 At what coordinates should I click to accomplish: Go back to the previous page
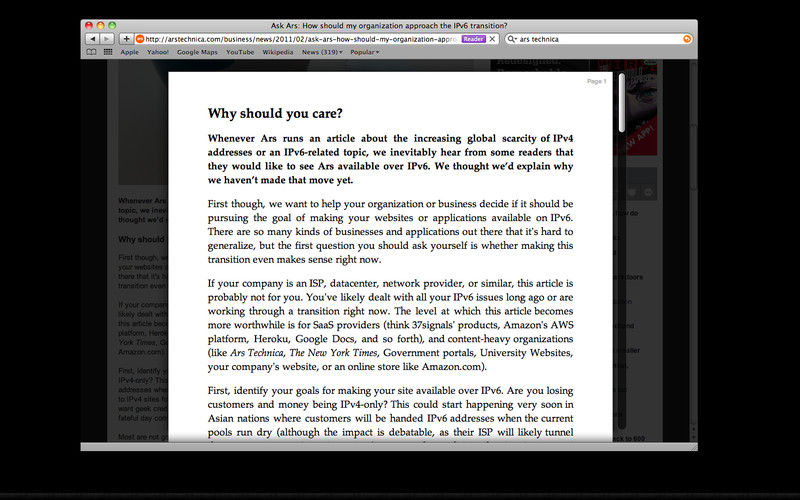92,39
